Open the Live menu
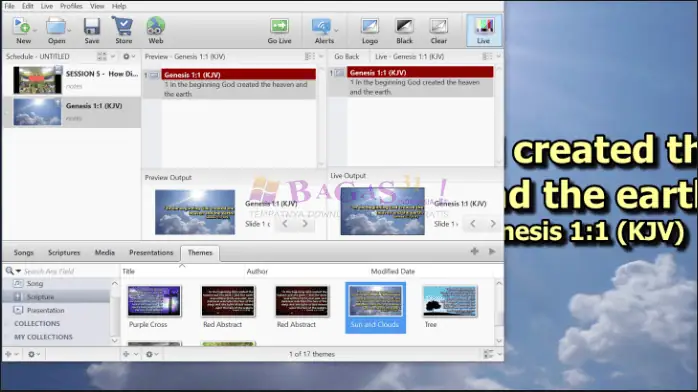This screenshot has width=698, height=392. pos(47,6)
